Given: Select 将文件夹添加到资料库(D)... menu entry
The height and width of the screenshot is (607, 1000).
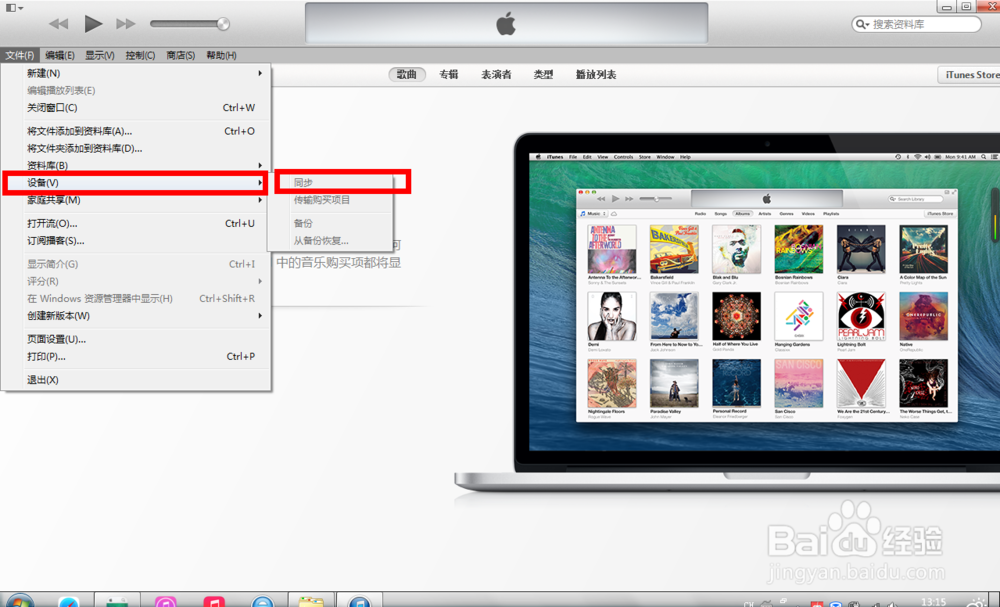Looking at the screenshot, I should point(136,149).
